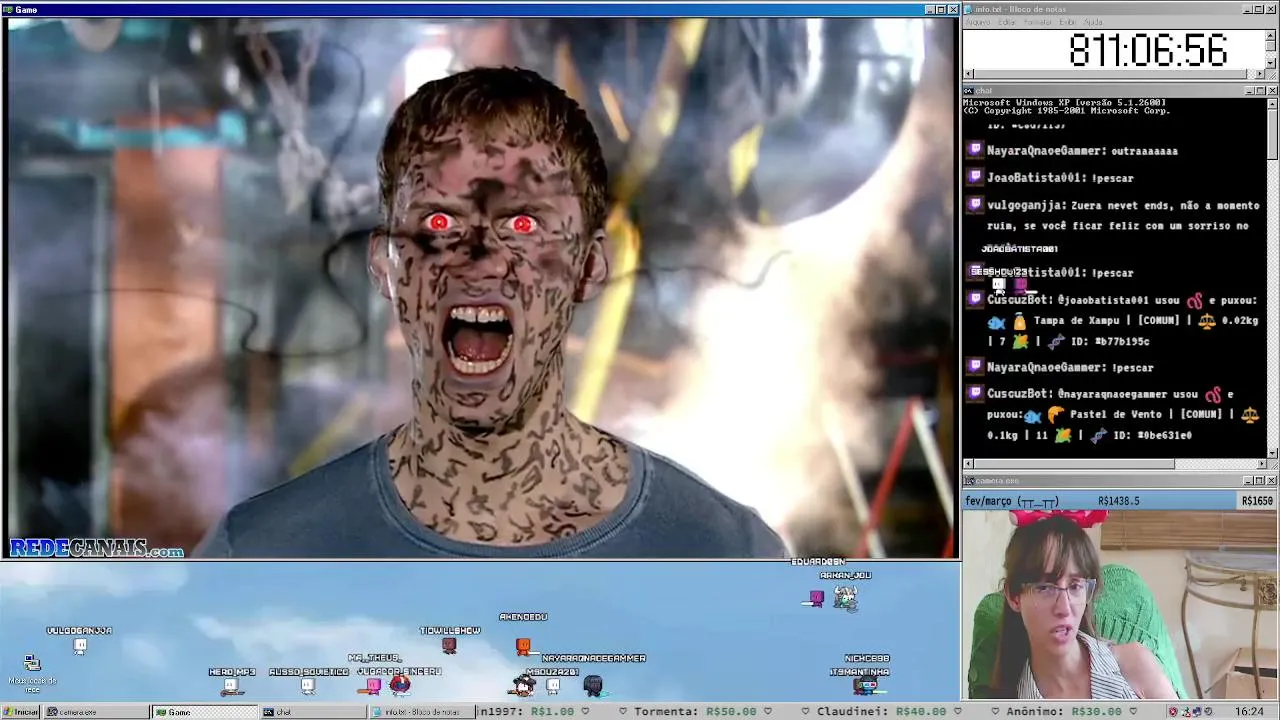1280x720 pixels.
Task: Click the chat window scroll up arrow
Action: point(1272,103)
